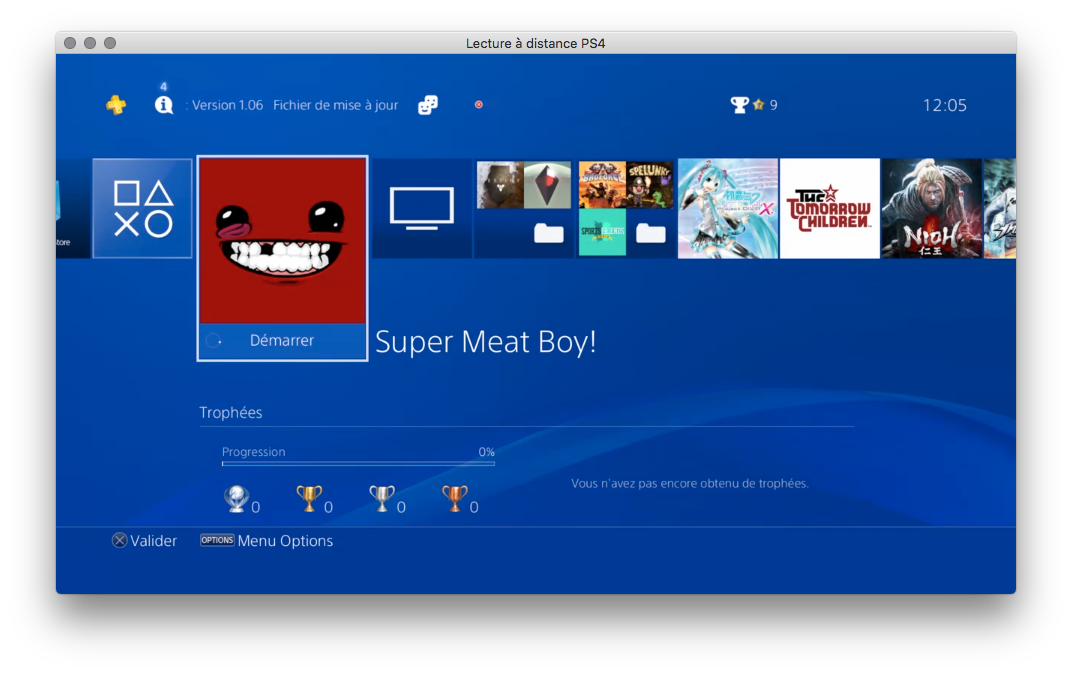
Task: Select the PlayStation symbols library tile
Action: (142, 208)
